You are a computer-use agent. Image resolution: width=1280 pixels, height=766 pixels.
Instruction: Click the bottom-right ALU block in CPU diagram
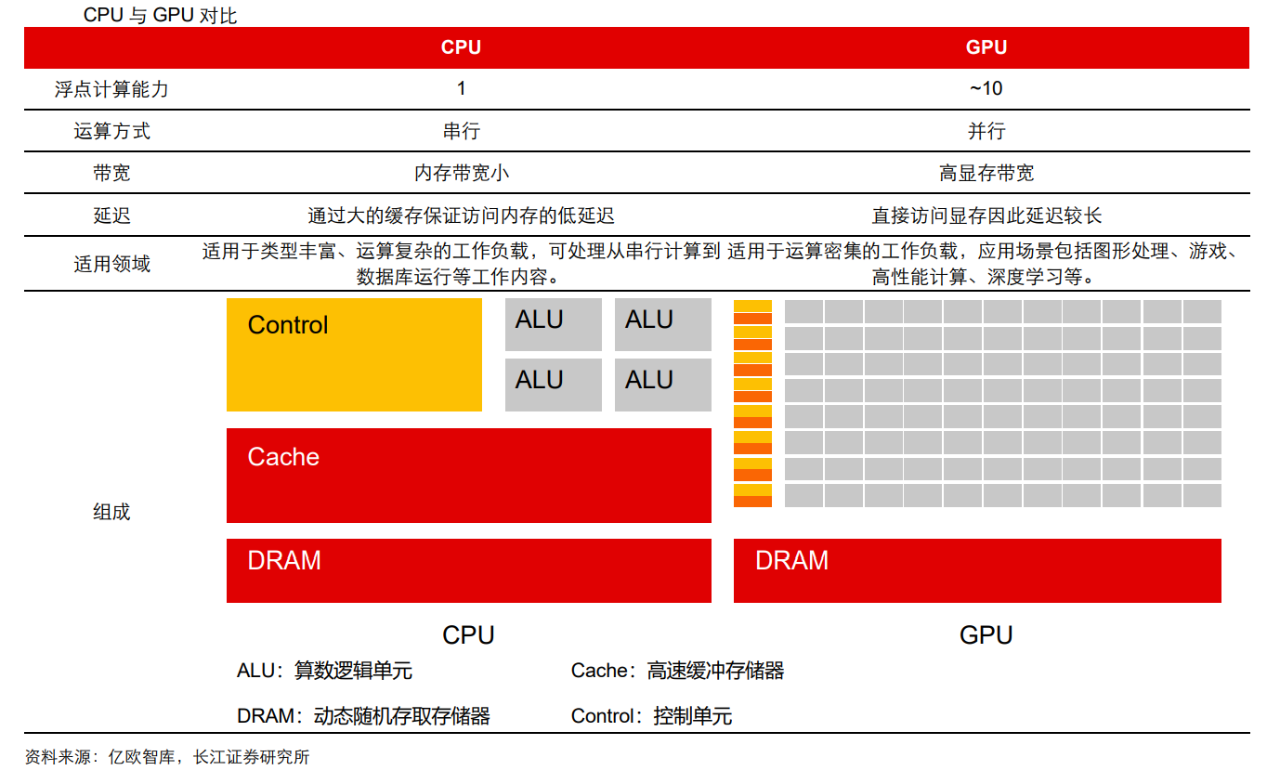(x=663, y=385)
